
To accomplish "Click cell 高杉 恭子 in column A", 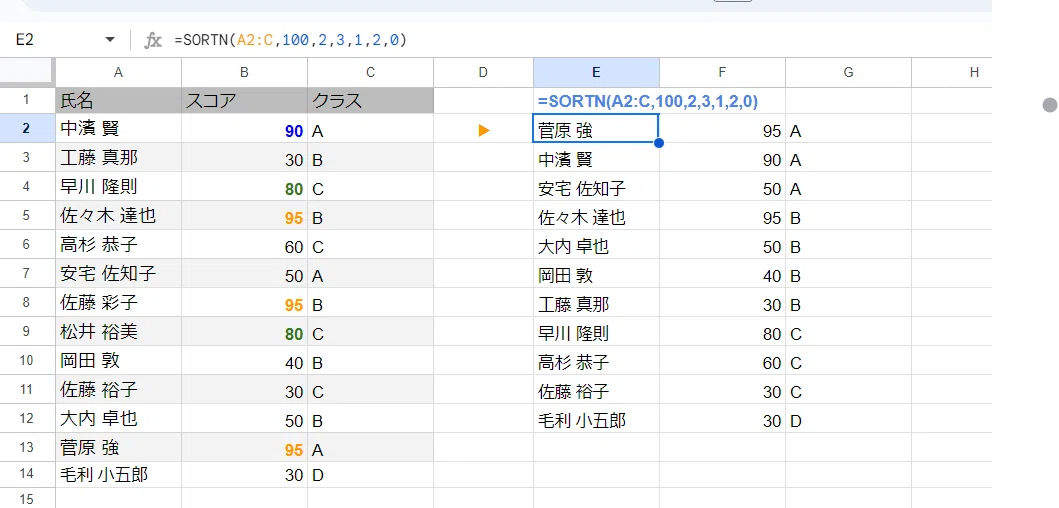I will coord(118,245).
